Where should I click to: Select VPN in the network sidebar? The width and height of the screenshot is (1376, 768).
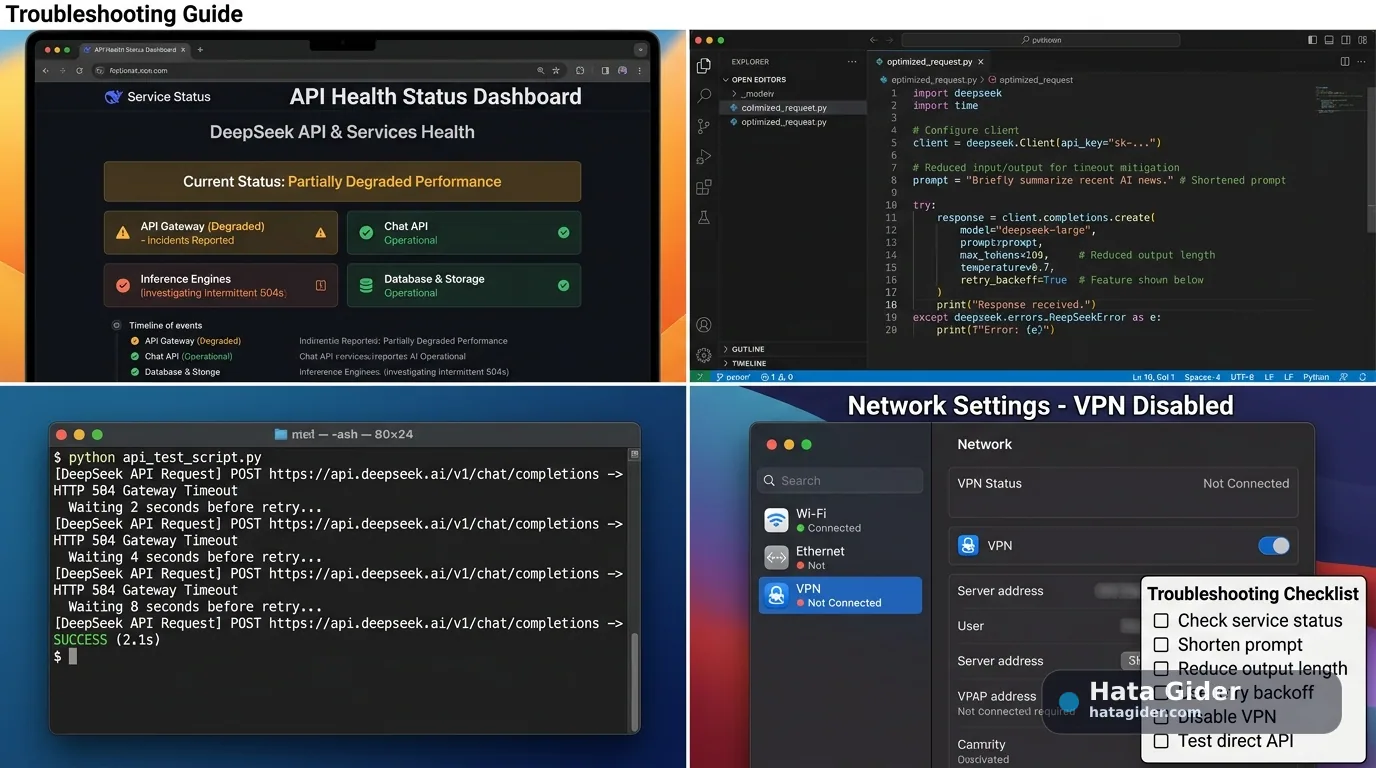coord(840,595)
